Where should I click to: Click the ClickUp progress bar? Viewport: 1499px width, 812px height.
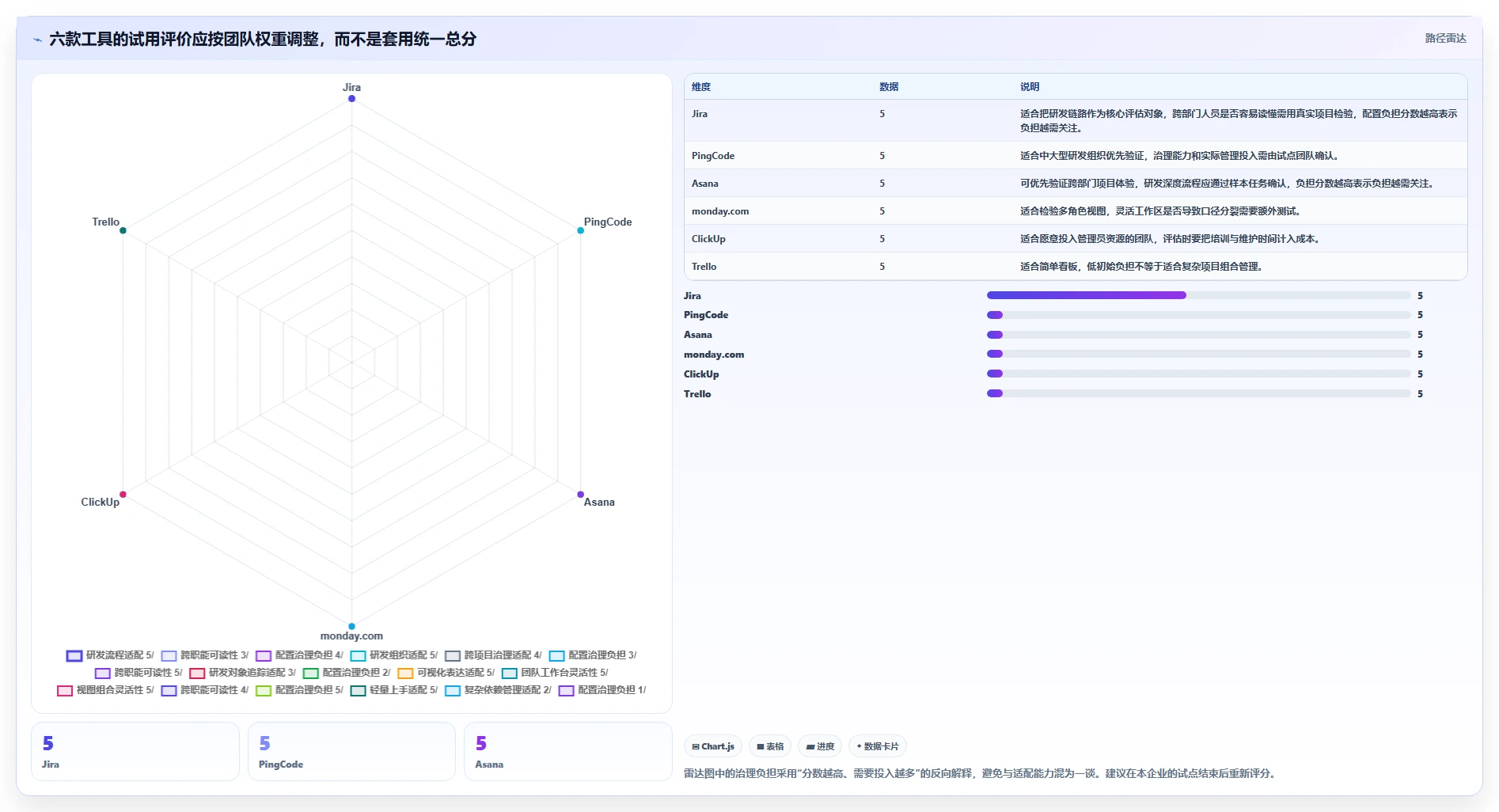tap(1198, 374)
